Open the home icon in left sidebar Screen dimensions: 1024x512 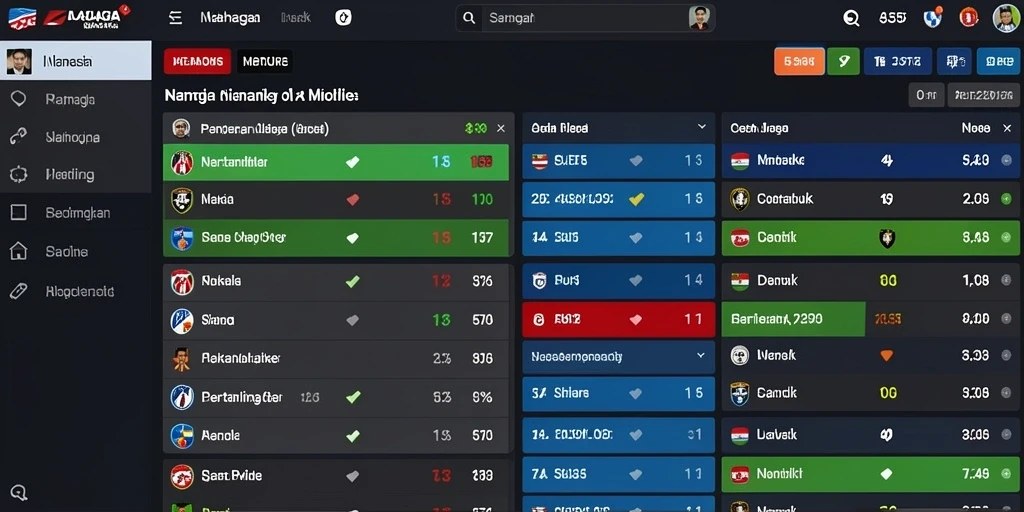point(18,251)
